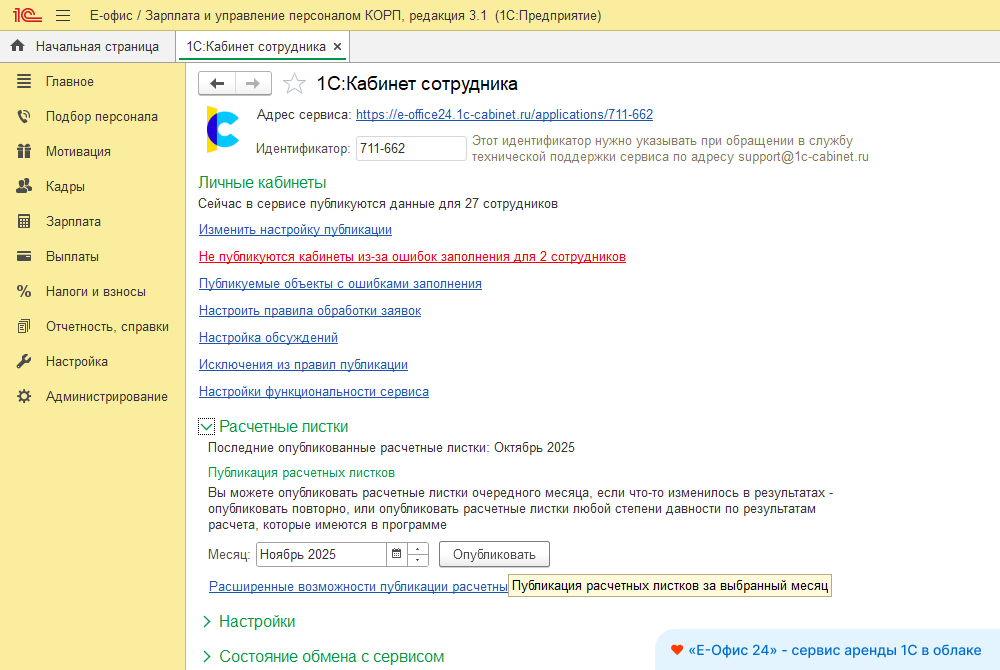
Task: Go back with the left arrow button
Action: coord(217,84)
